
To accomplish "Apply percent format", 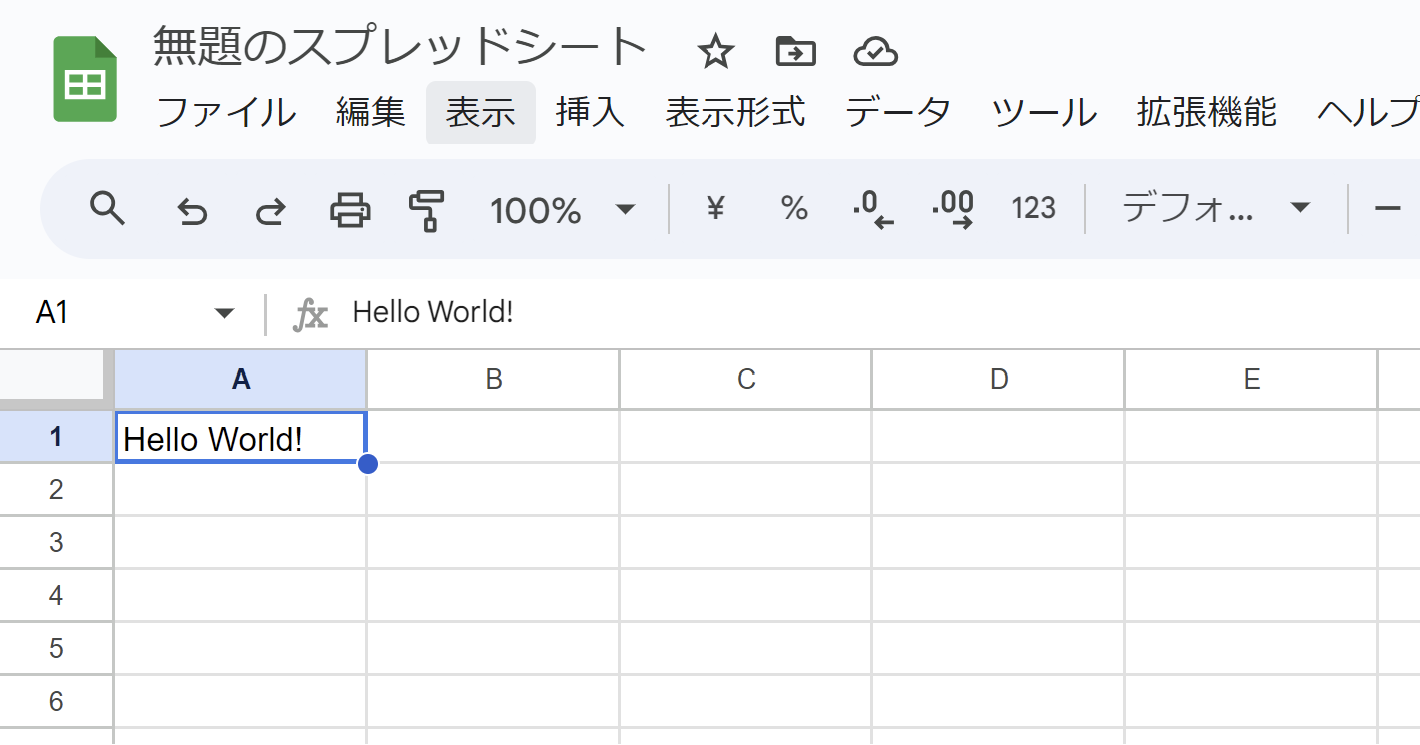I will pyautogui.click(x=793, y=209).
